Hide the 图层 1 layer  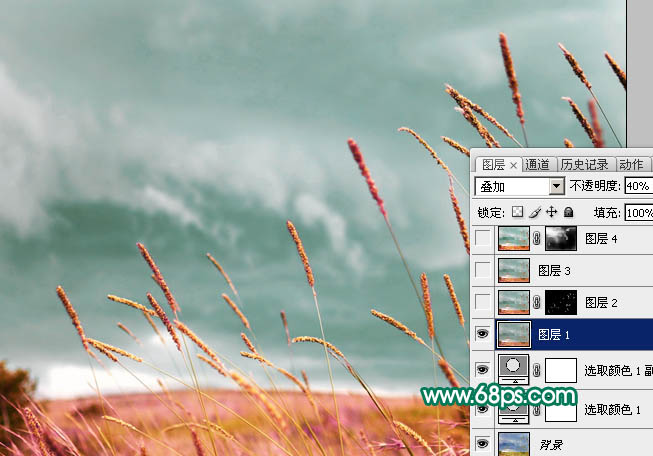coord(483,334)
